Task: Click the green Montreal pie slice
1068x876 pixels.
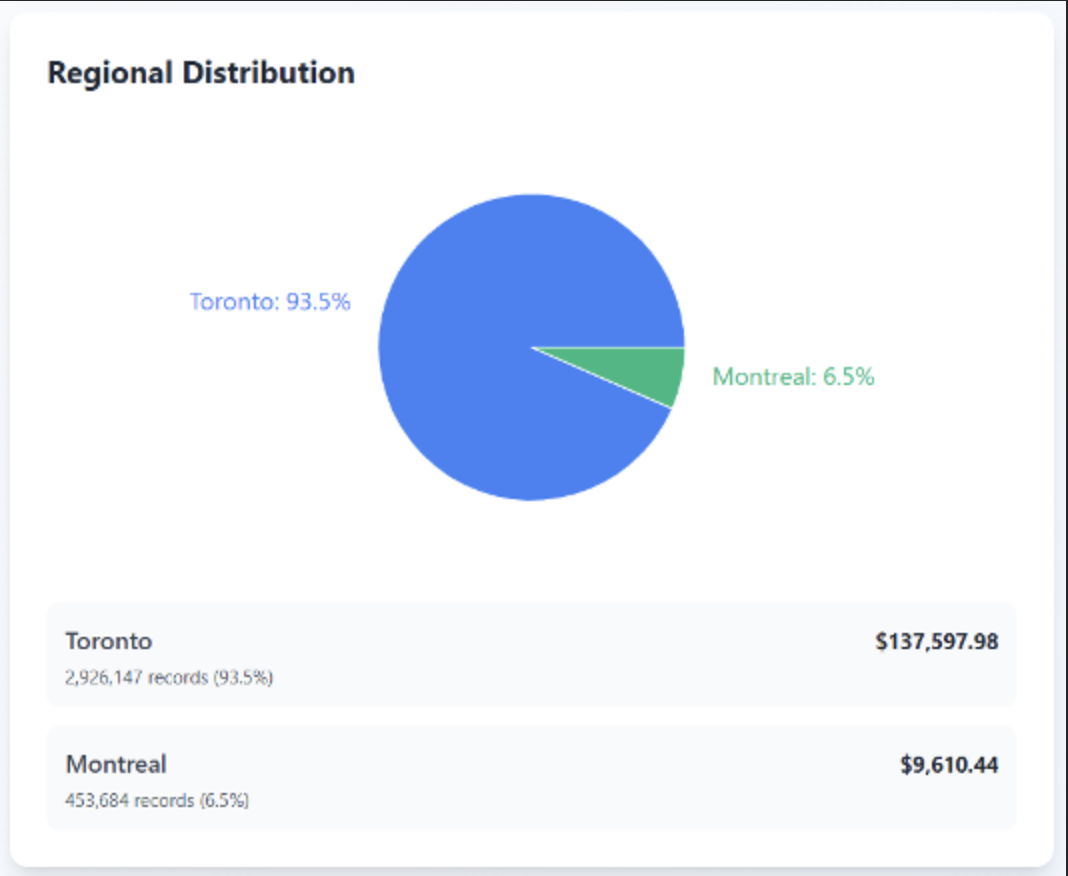Action: (650, 374)
